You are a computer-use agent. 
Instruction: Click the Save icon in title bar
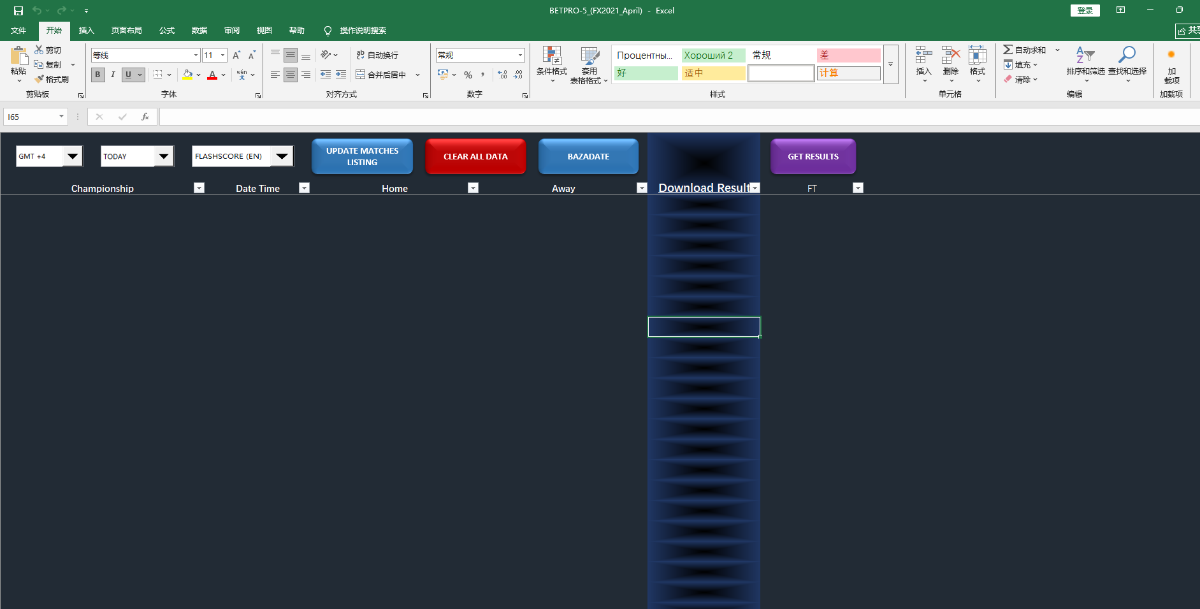coord(18,10)
